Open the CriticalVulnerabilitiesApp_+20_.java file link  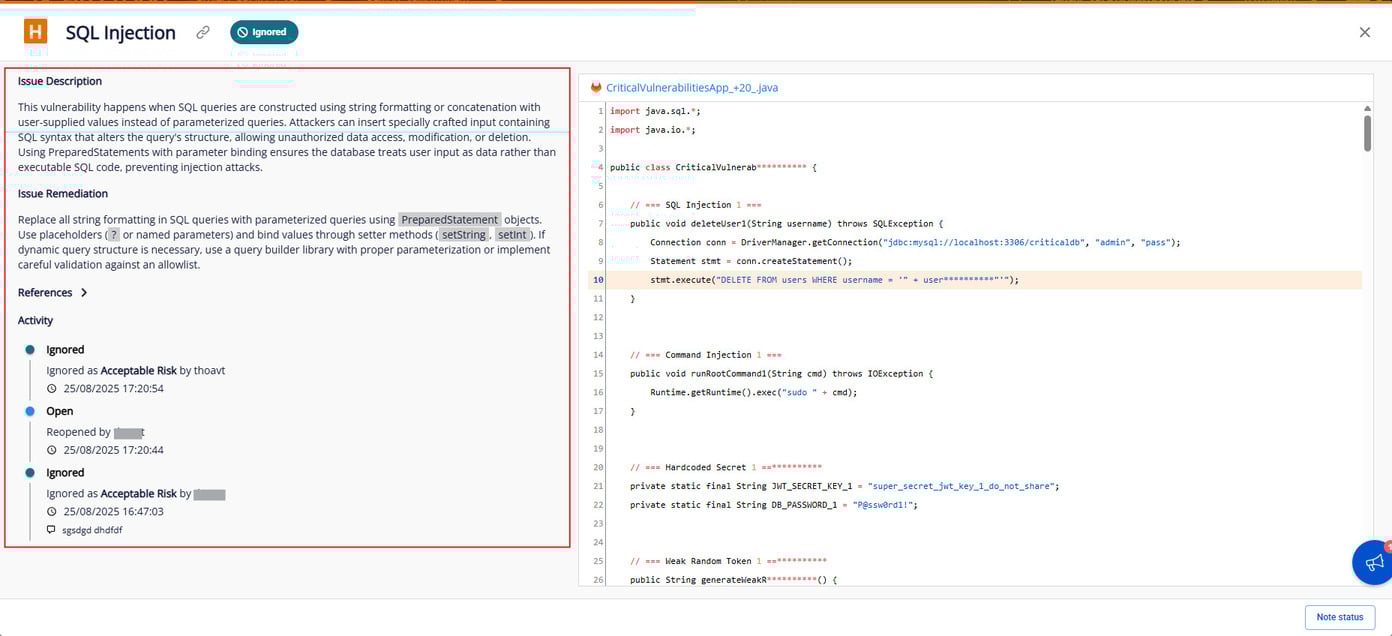click(x=691, y=88)
